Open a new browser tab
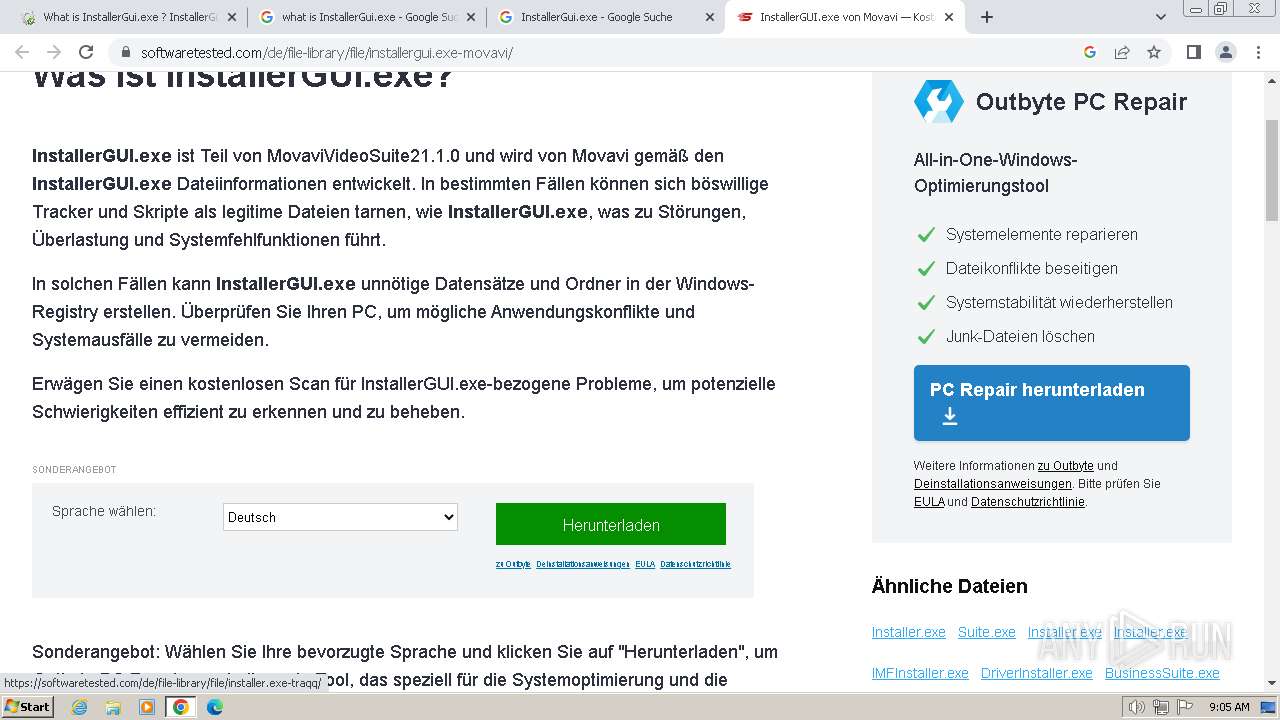The image size is (1280, 720). point(987,17)
